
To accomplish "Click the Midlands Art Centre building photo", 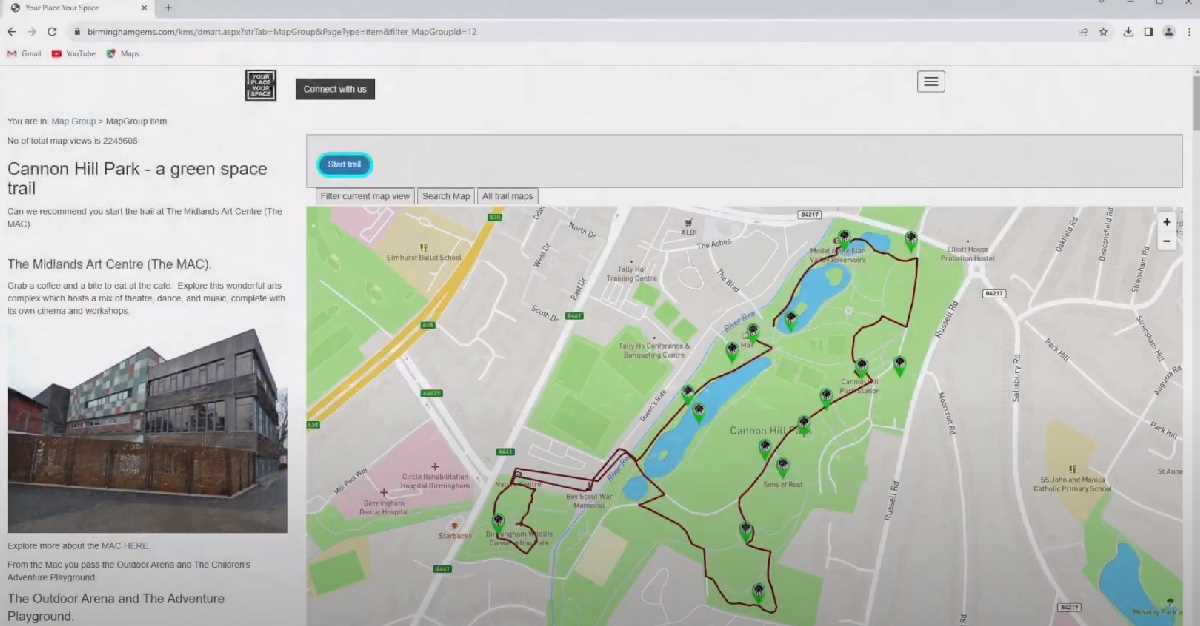I will pyautogui.click(x=147, y=430).
